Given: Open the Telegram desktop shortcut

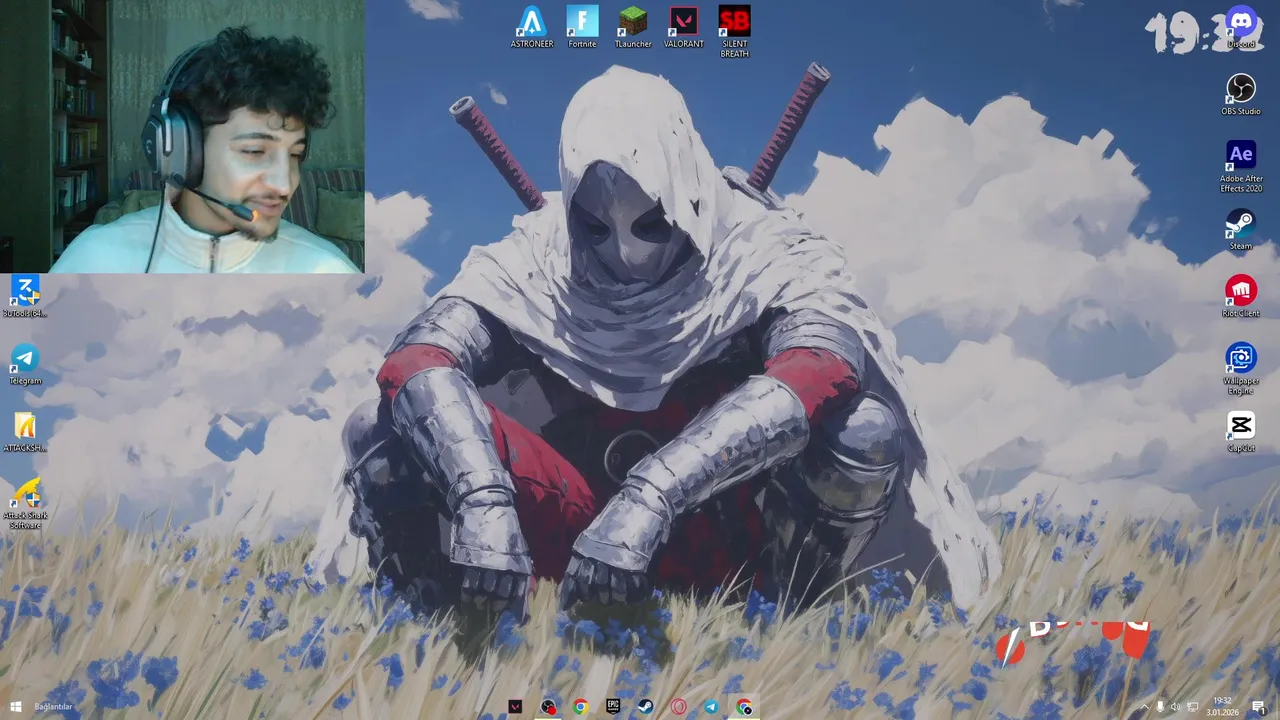Looking at the screenshot, I should click(25, 363).
